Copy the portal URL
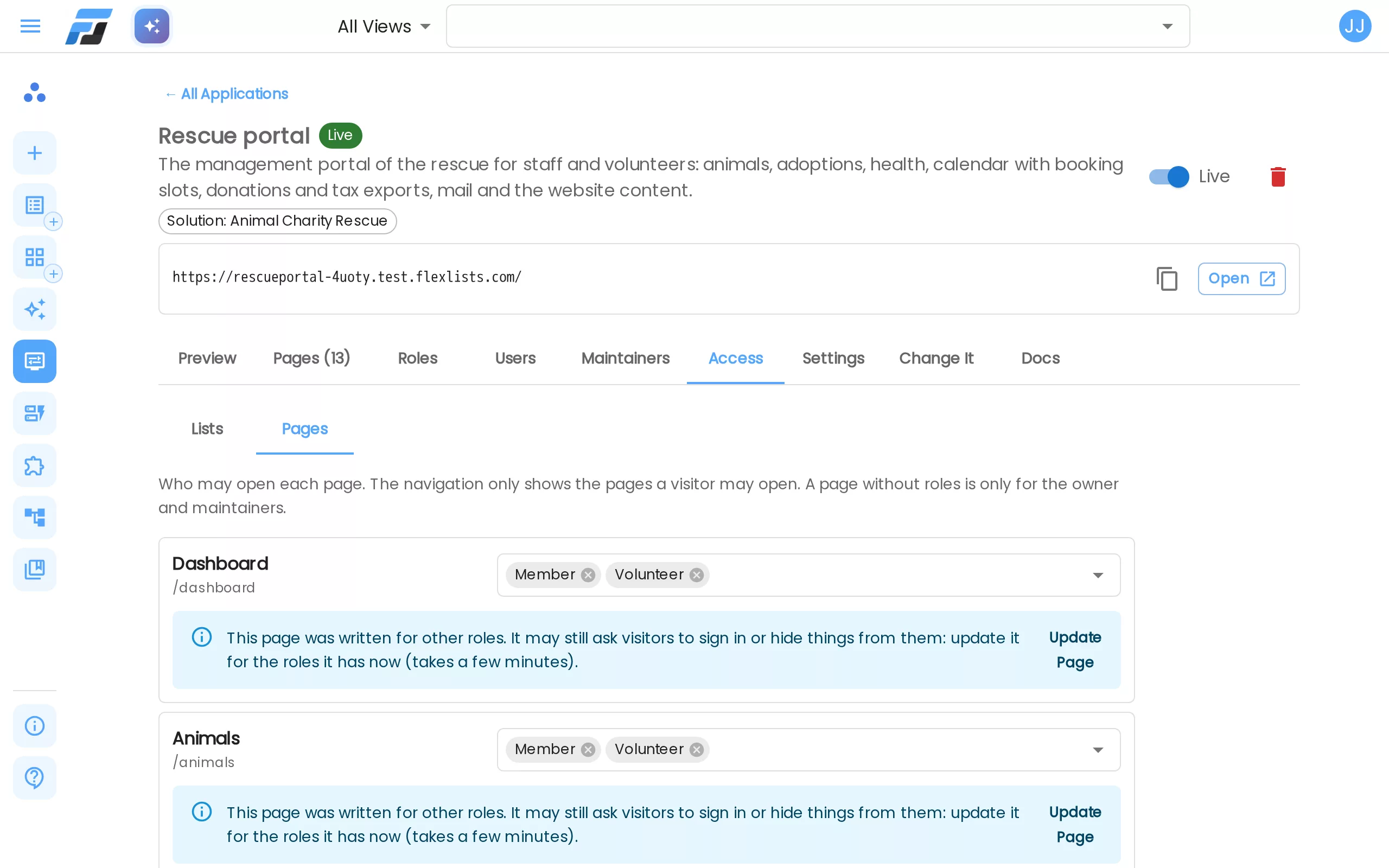1389x868 pixels. pos(1167,279)
